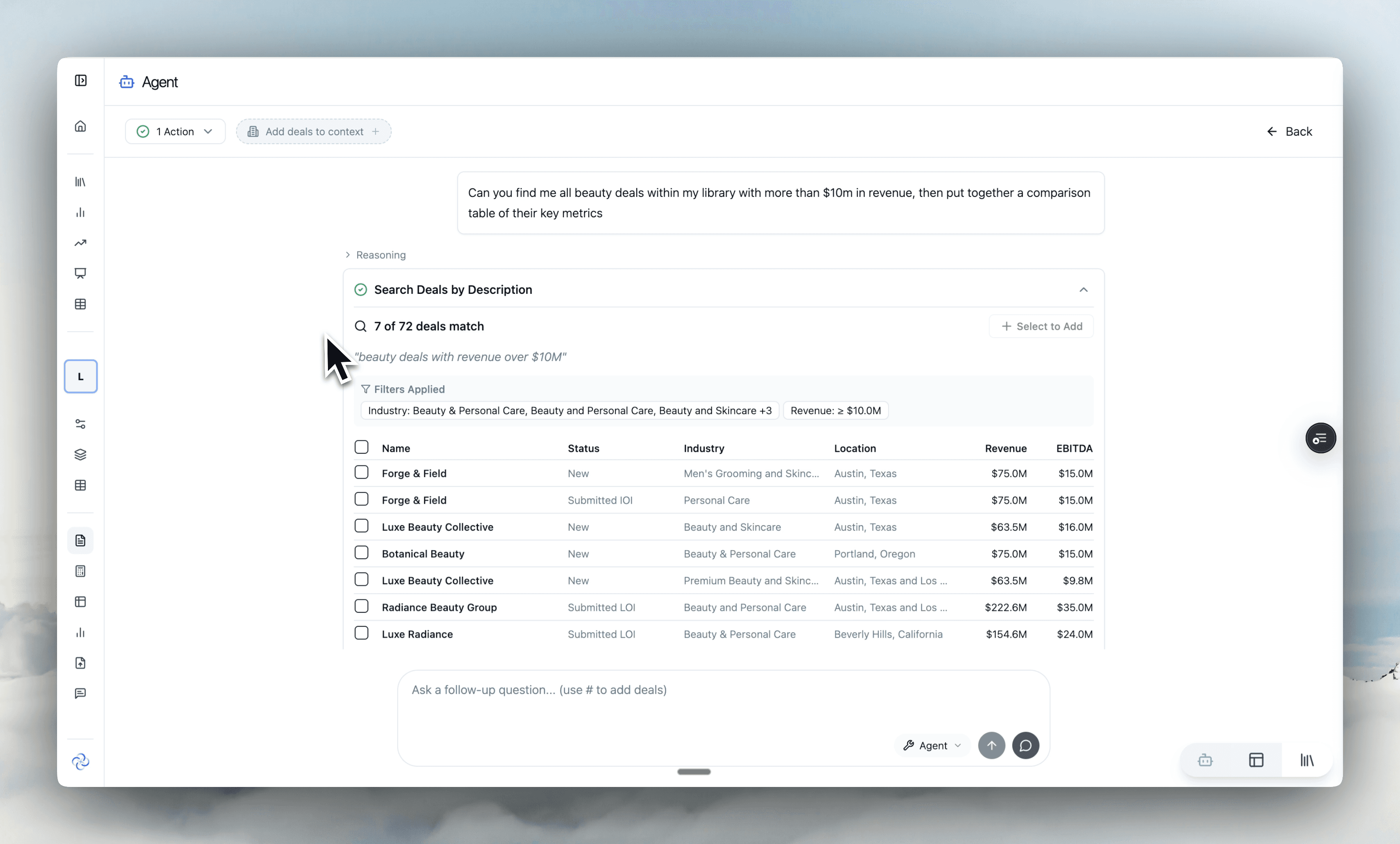Click the layers stack sidebar icon
Screen dimensions: 1400x844
point(80,454)
